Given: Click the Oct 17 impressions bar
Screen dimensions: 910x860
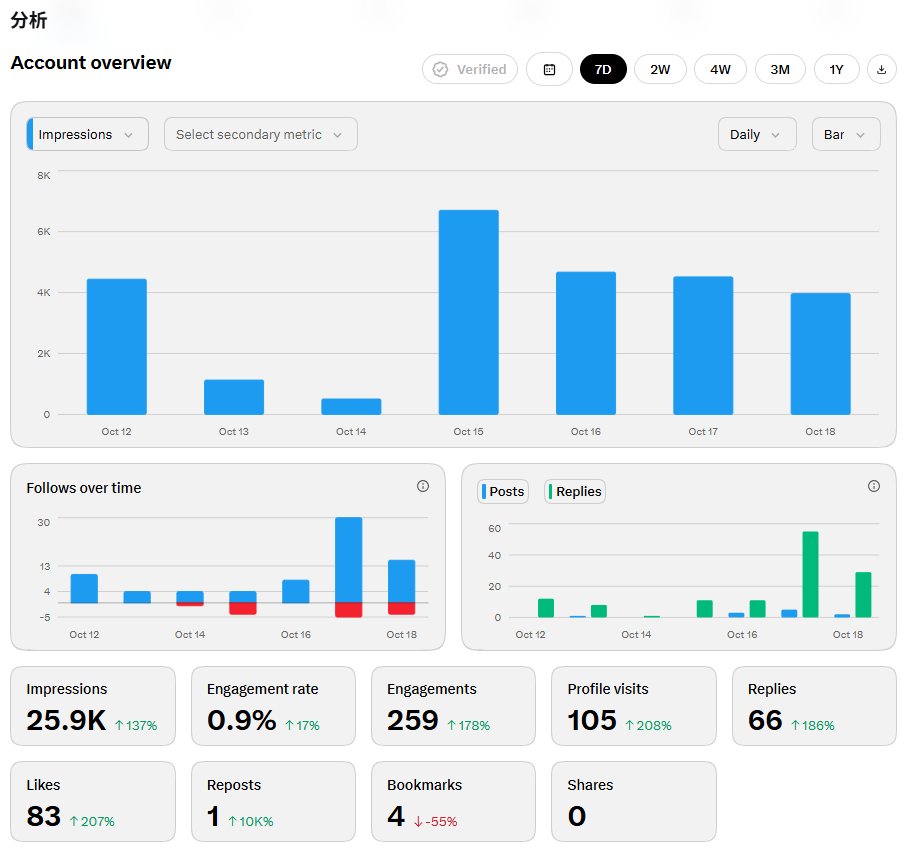Looking at the screenshot, I should click(x=703, y=345).
